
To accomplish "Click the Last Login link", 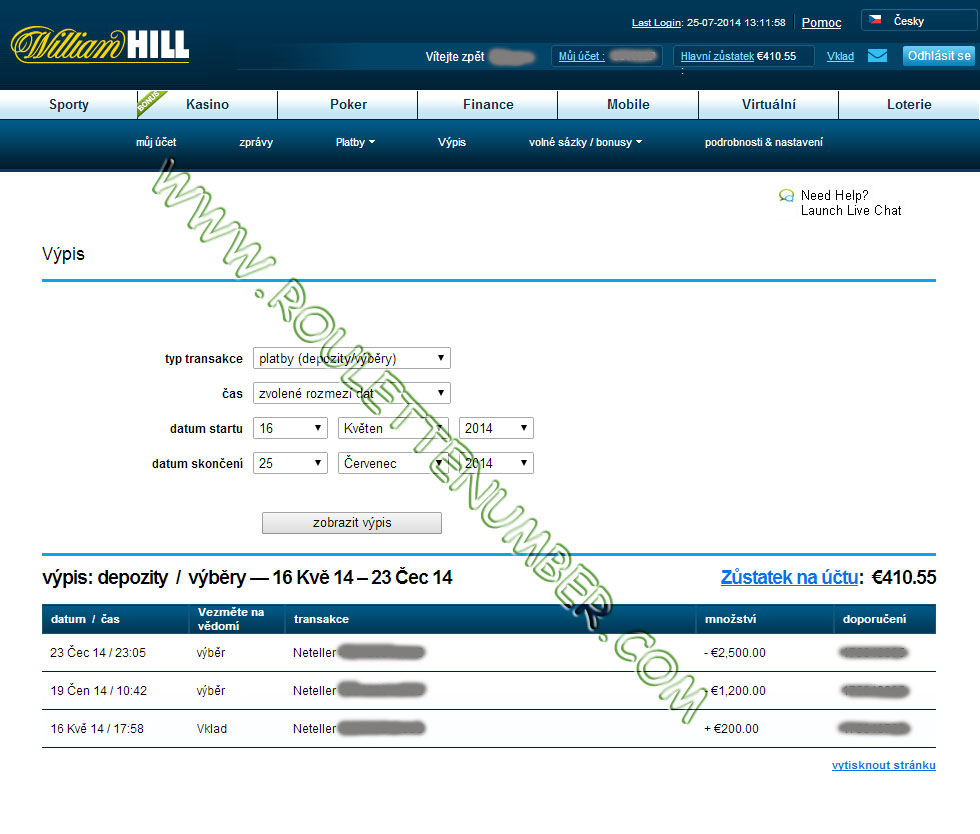I will 656,23.
